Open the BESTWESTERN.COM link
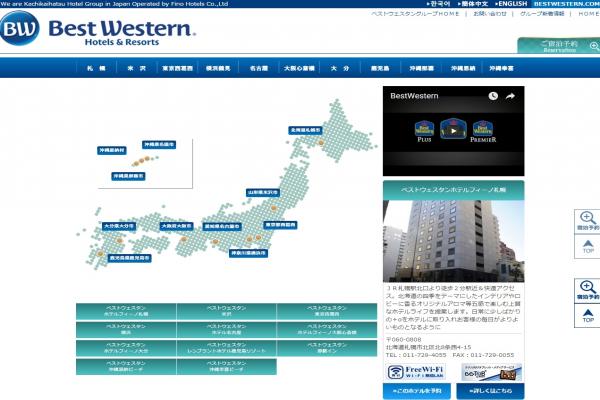 pyautogui.click(x=566, y=4)
